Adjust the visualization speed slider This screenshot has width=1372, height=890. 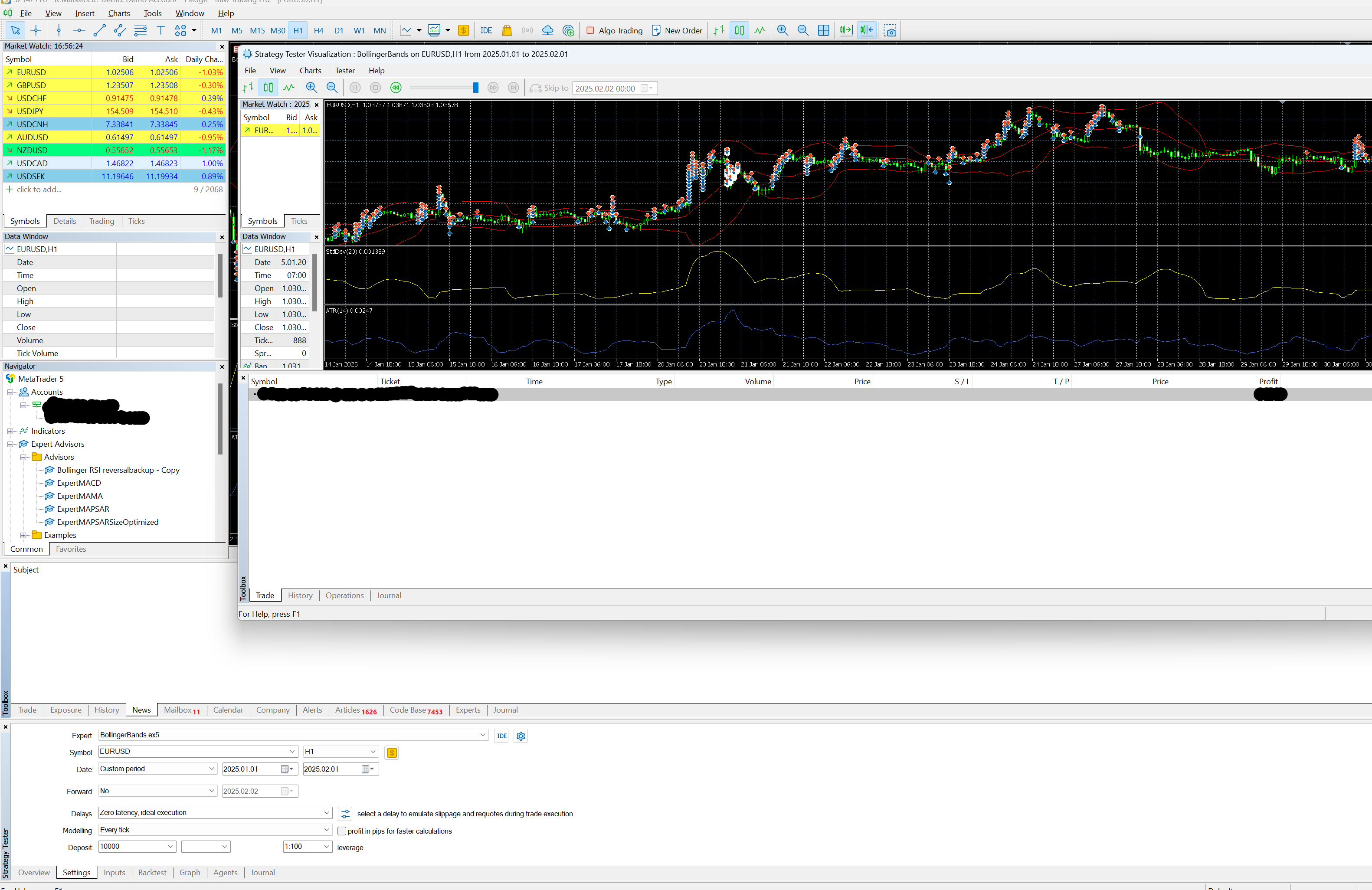point(475,88)
